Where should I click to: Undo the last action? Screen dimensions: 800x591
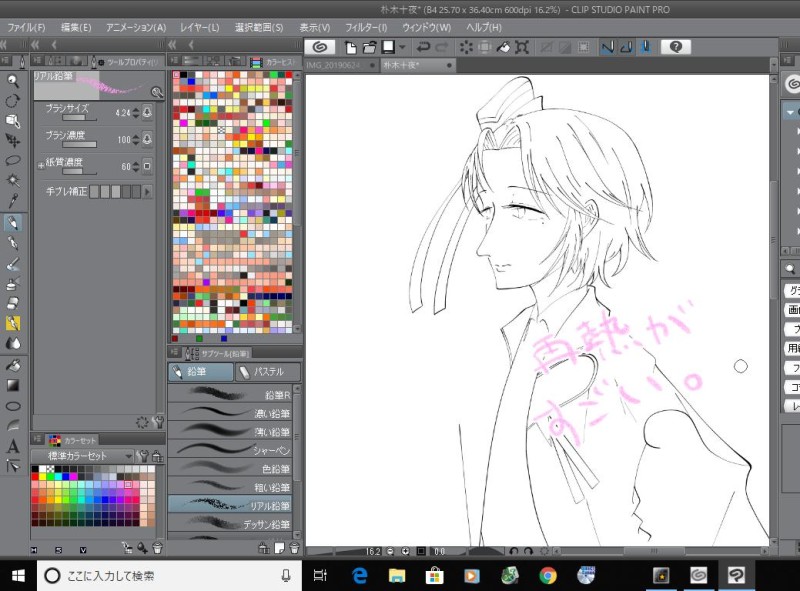pos(422,47)
